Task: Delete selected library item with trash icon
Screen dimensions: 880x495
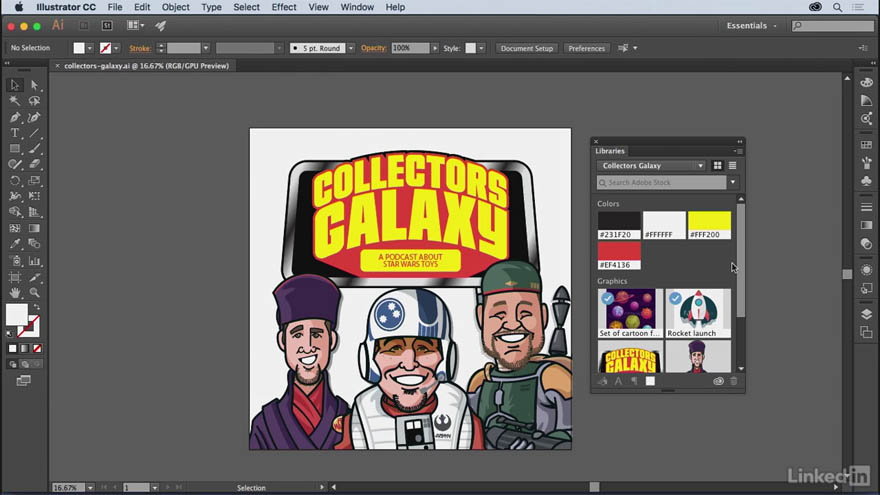Action: coord(734,381)
